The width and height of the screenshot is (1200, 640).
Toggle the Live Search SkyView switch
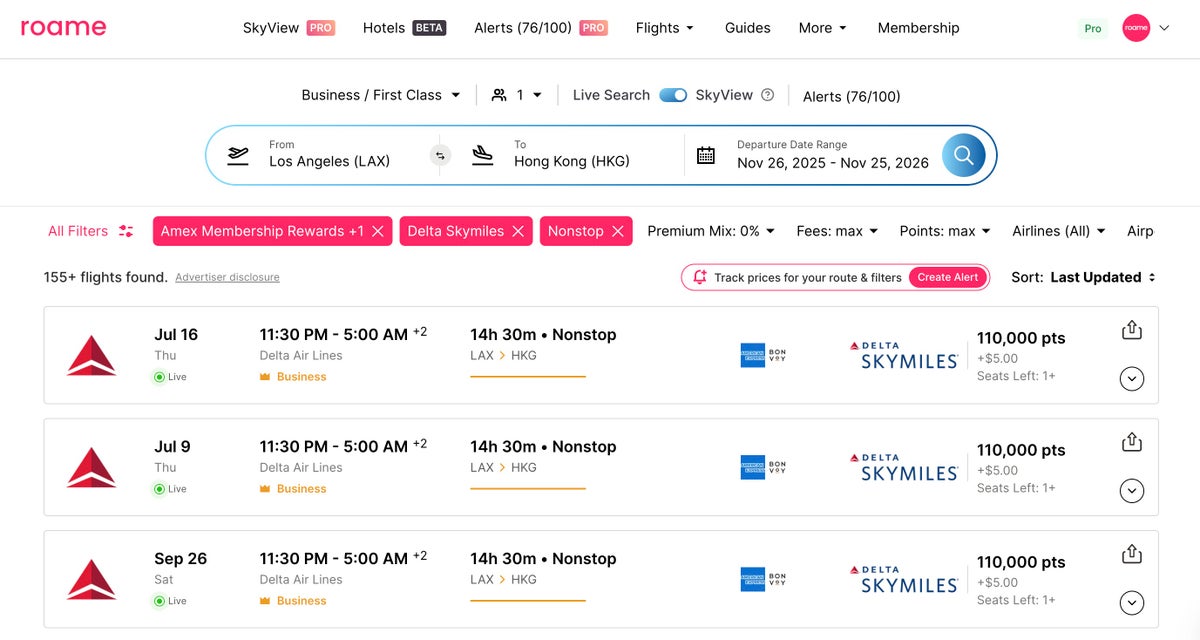673,95
